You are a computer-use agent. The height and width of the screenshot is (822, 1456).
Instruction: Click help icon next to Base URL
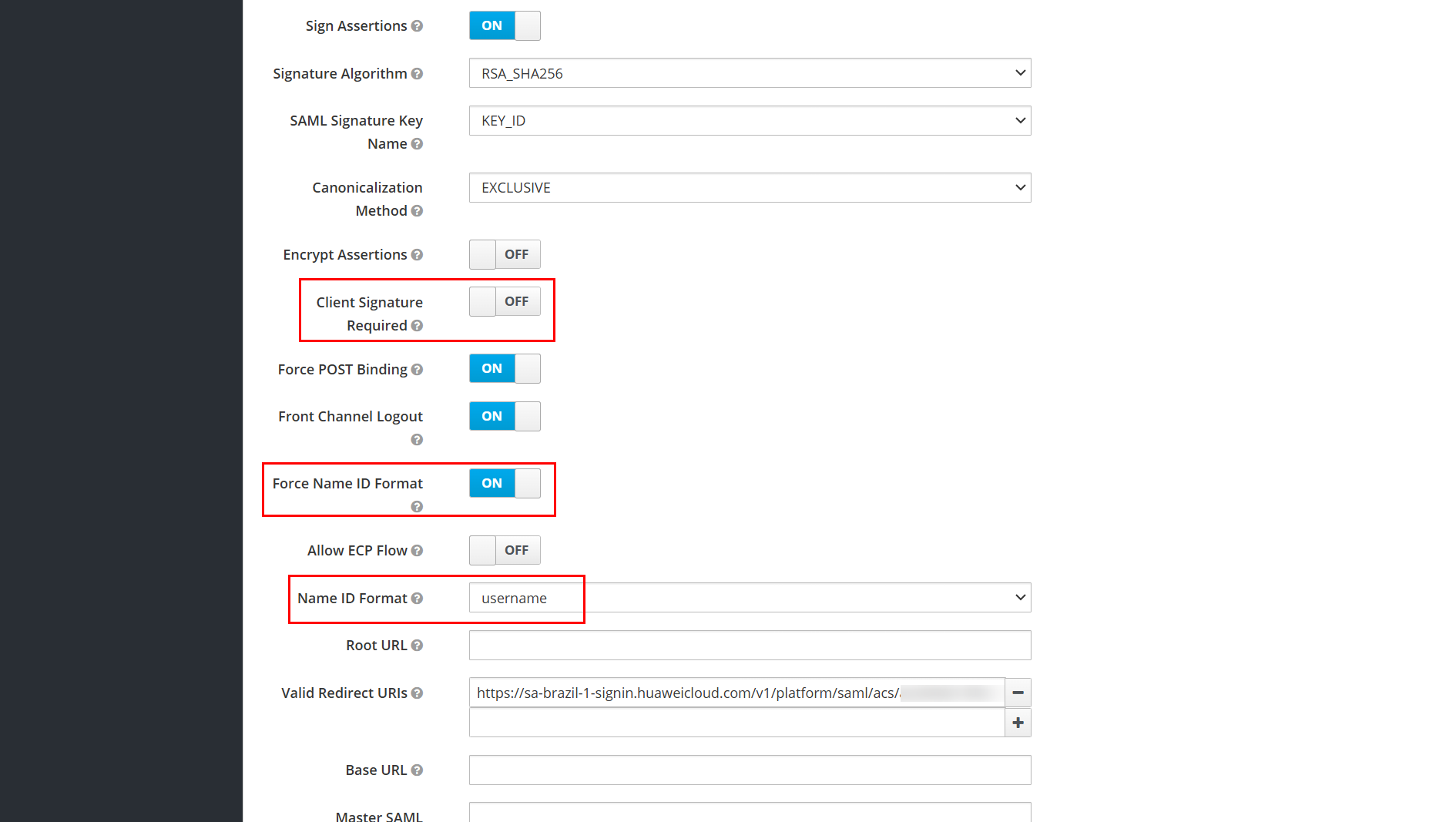417,770
